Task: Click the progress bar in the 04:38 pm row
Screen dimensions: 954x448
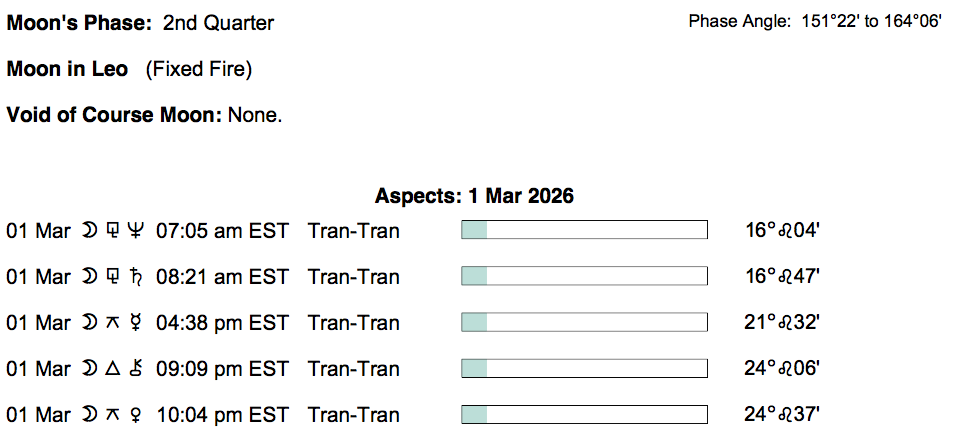Action: [584, 323]
